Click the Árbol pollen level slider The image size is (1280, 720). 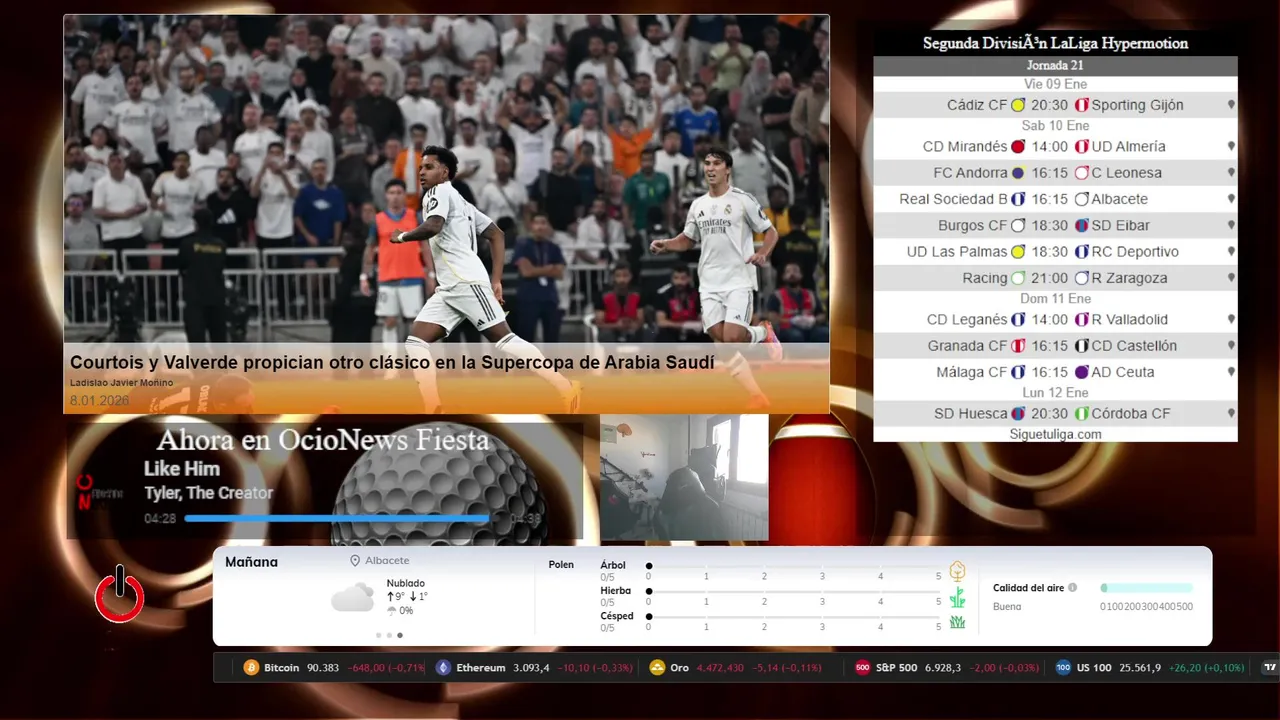[793, 566]
